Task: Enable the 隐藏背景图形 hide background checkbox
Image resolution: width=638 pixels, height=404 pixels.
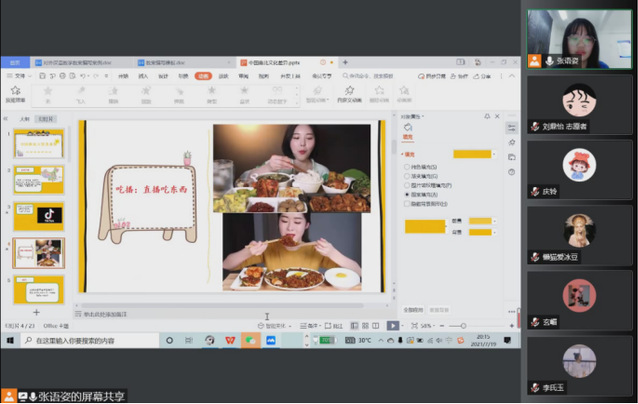Action: tap(406, 203)
